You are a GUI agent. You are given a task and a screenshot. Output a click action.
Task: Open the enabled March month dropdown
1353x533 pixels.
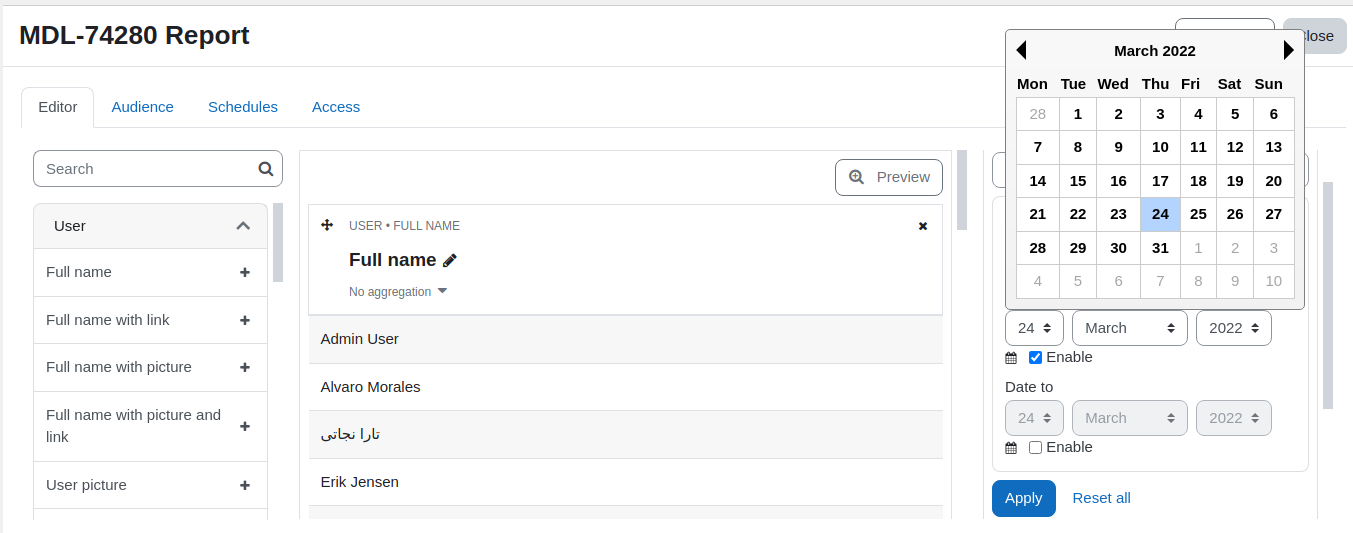[1130, 328]
